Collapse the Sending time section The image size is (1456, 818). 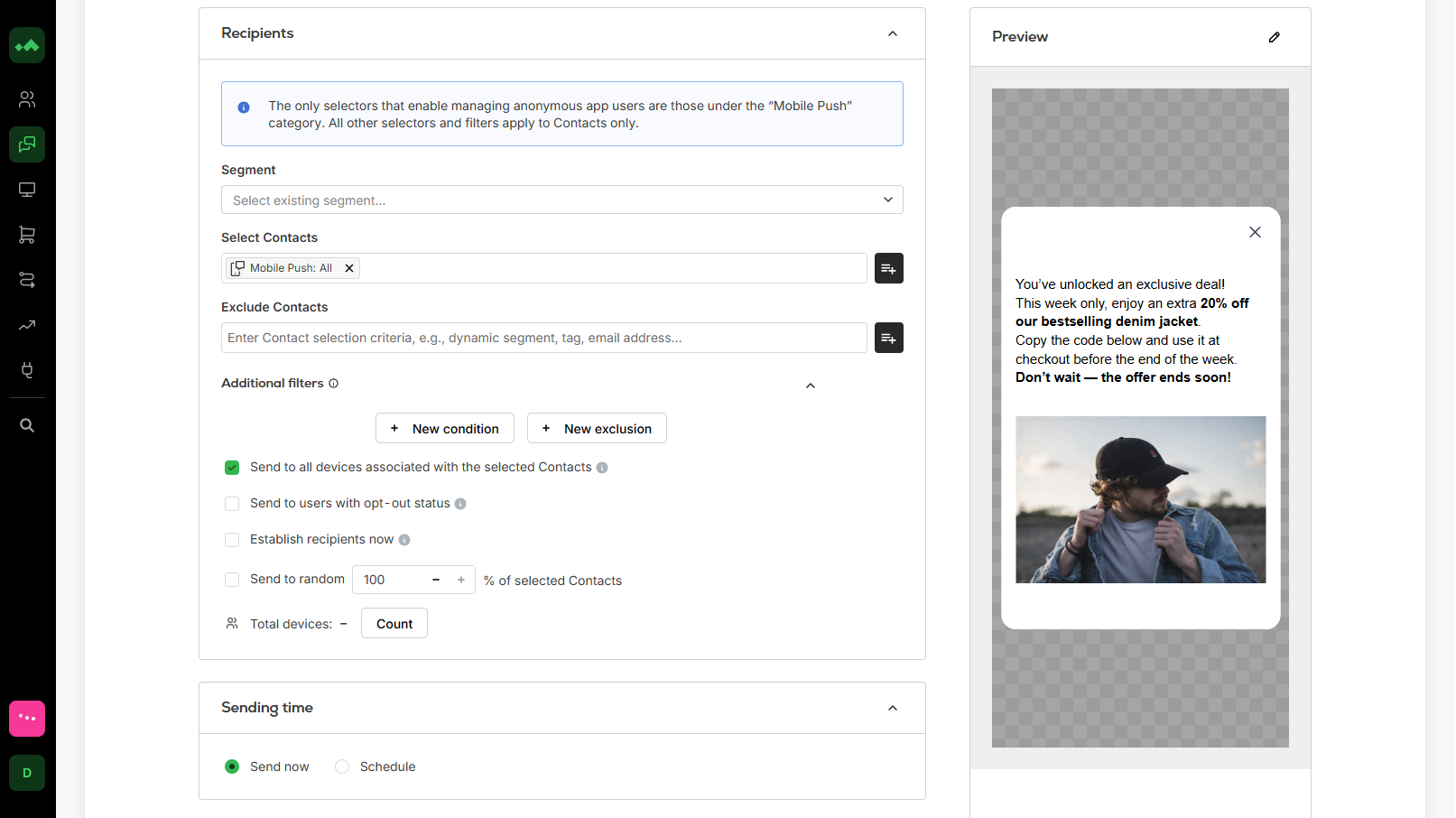click(x=893, y=708)
